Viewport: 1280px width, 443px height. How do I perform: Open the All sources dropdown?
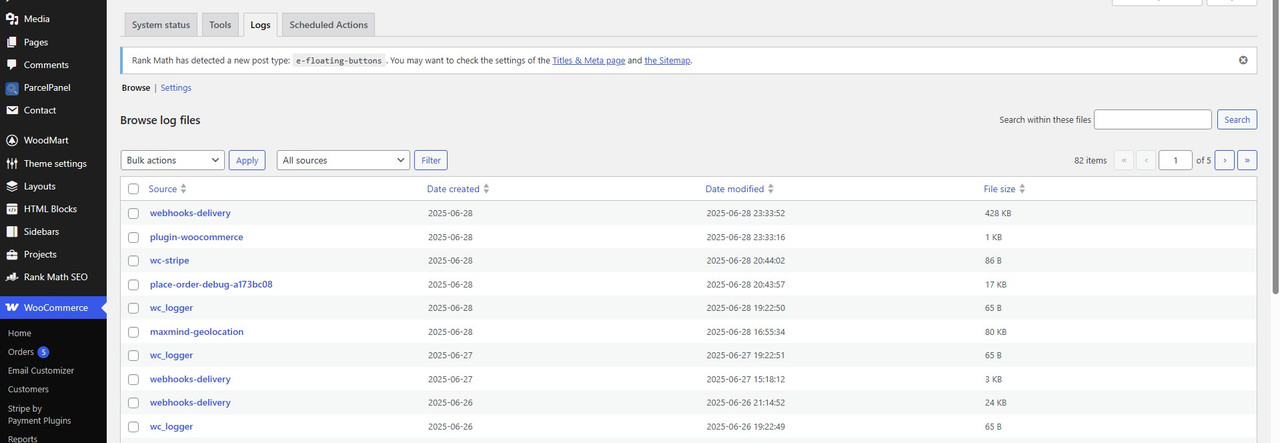pos(343,160)
